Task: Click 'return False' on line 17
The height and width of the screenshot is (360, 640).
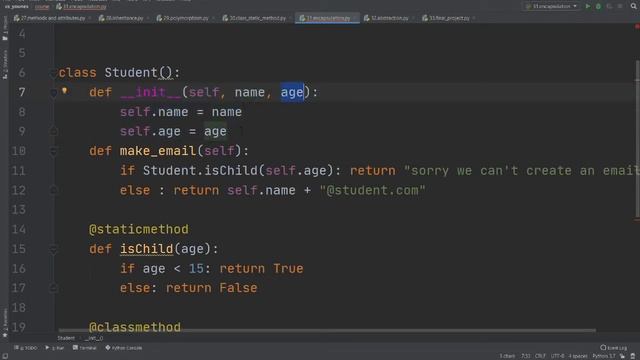Action: (x=212, y=288)
